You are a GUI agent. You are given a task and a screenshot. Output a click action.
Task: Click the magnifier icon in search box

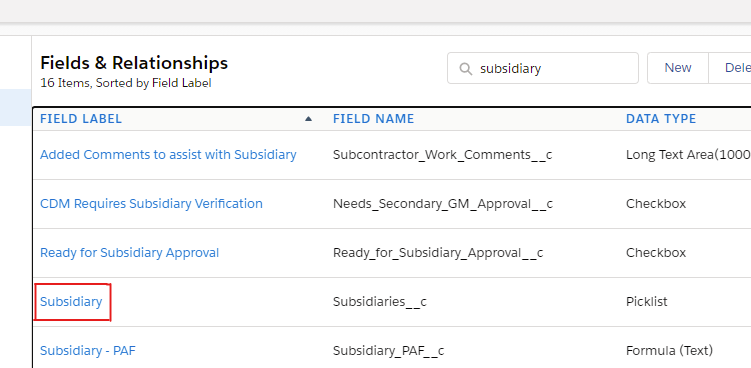(x=466, y=69)
